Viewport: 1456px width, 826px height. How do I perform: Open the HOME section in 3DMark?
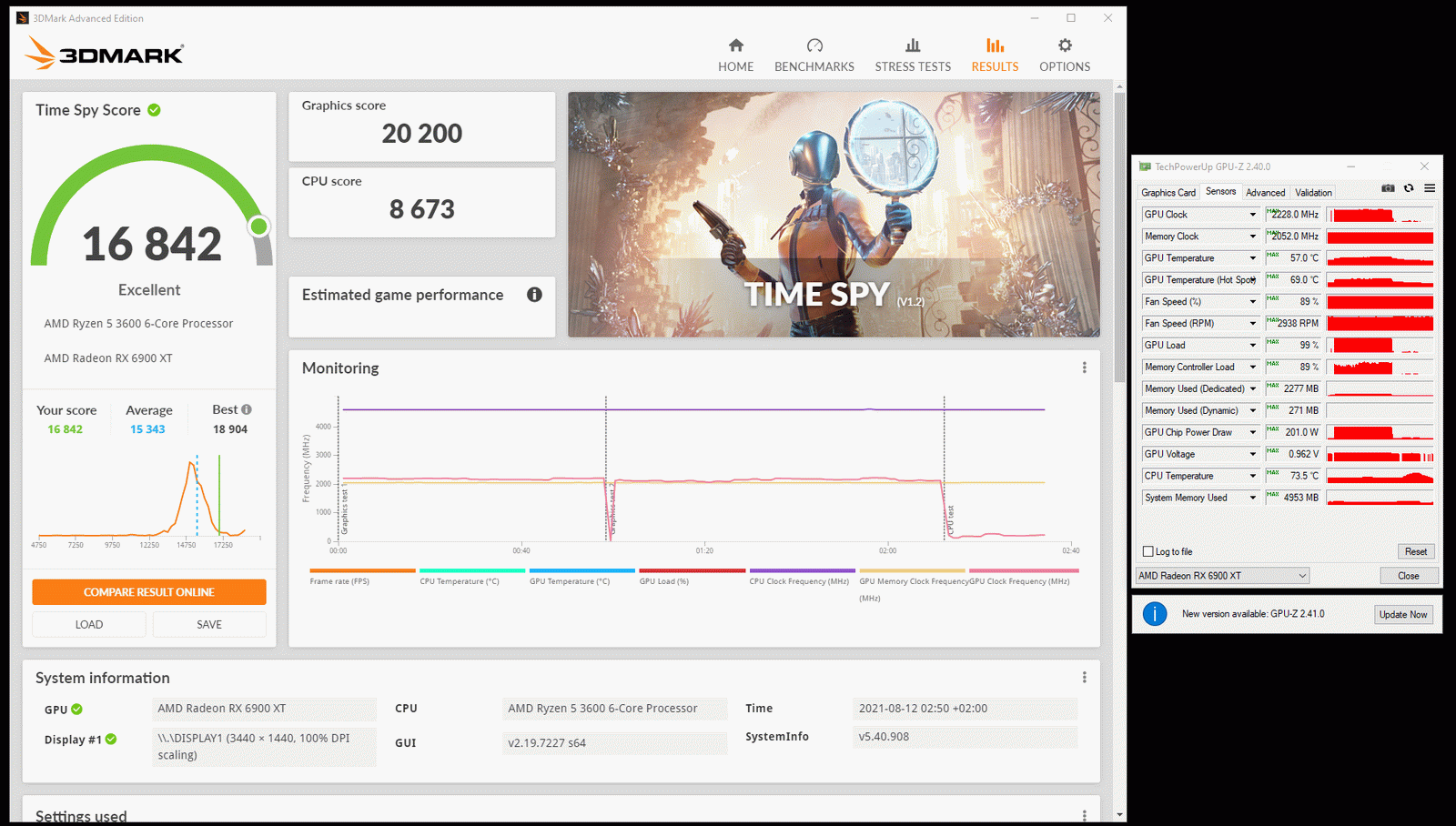click(735, 55)
